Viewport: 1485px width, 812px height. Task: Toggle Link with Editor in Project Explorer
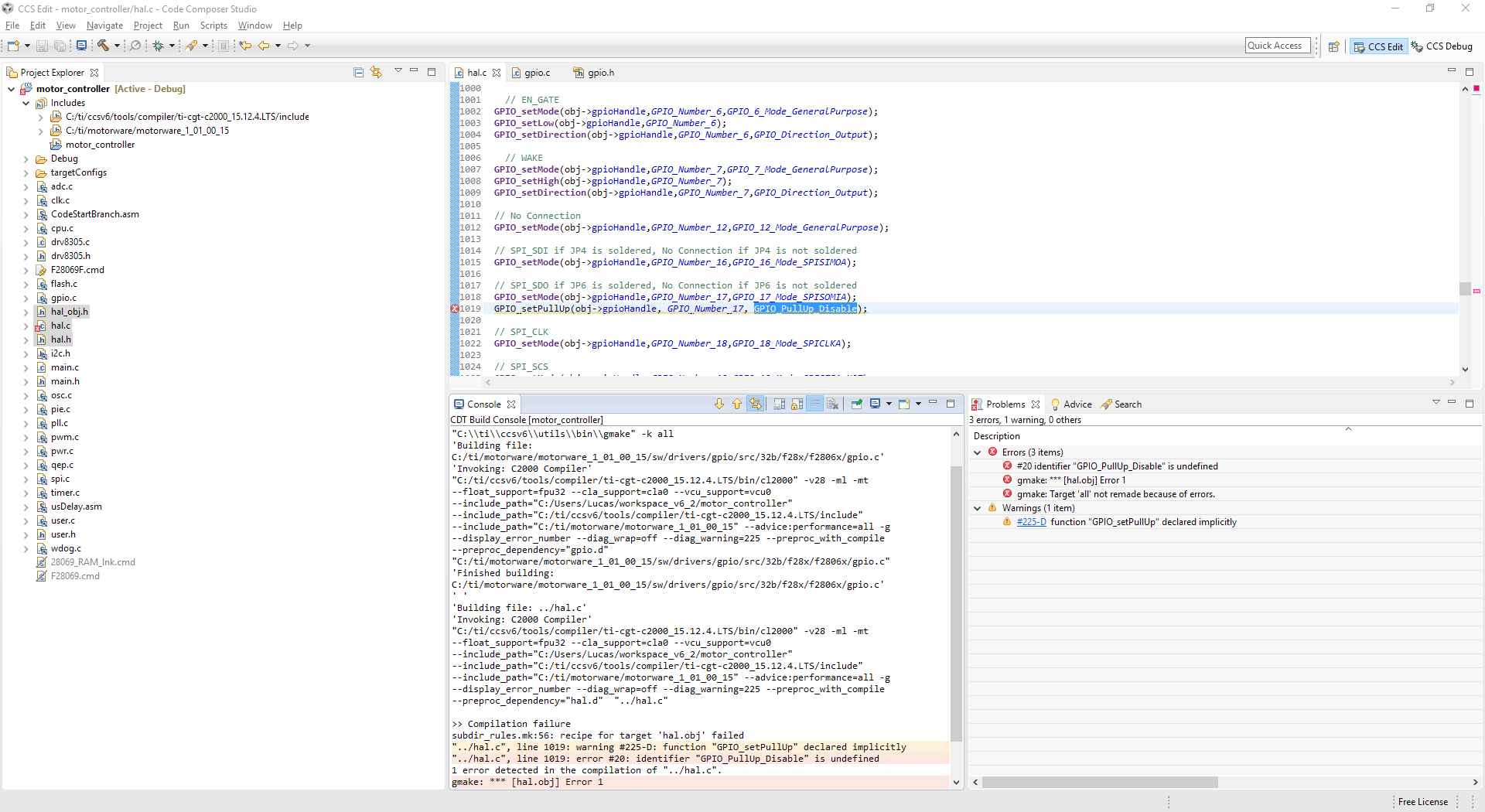pyautogui.click(x=376, y=72)
